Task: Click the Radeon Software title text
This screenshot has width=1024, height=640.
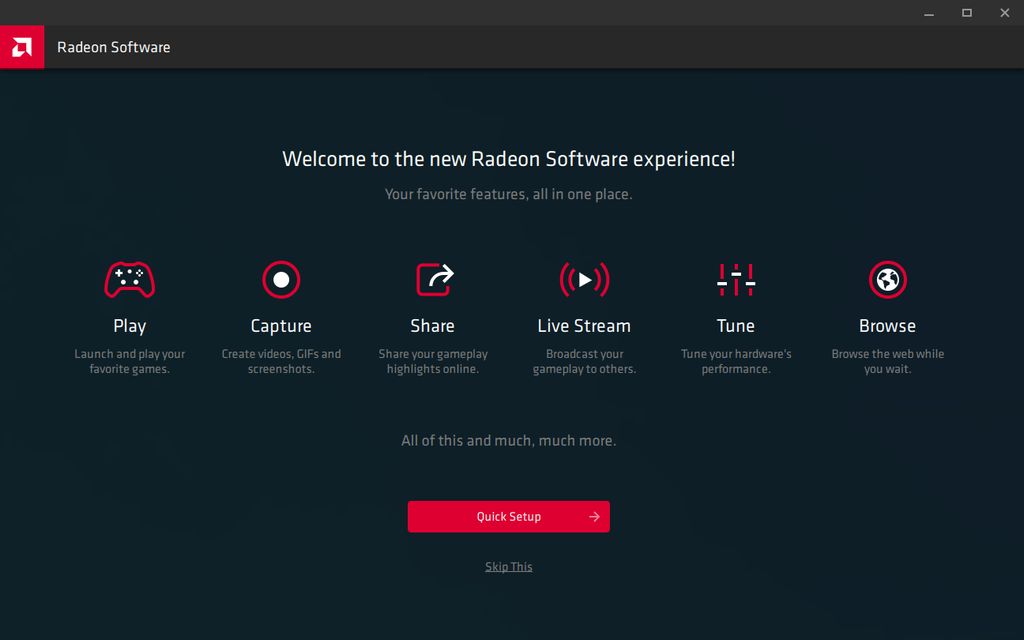Action: tap(114, 47)
